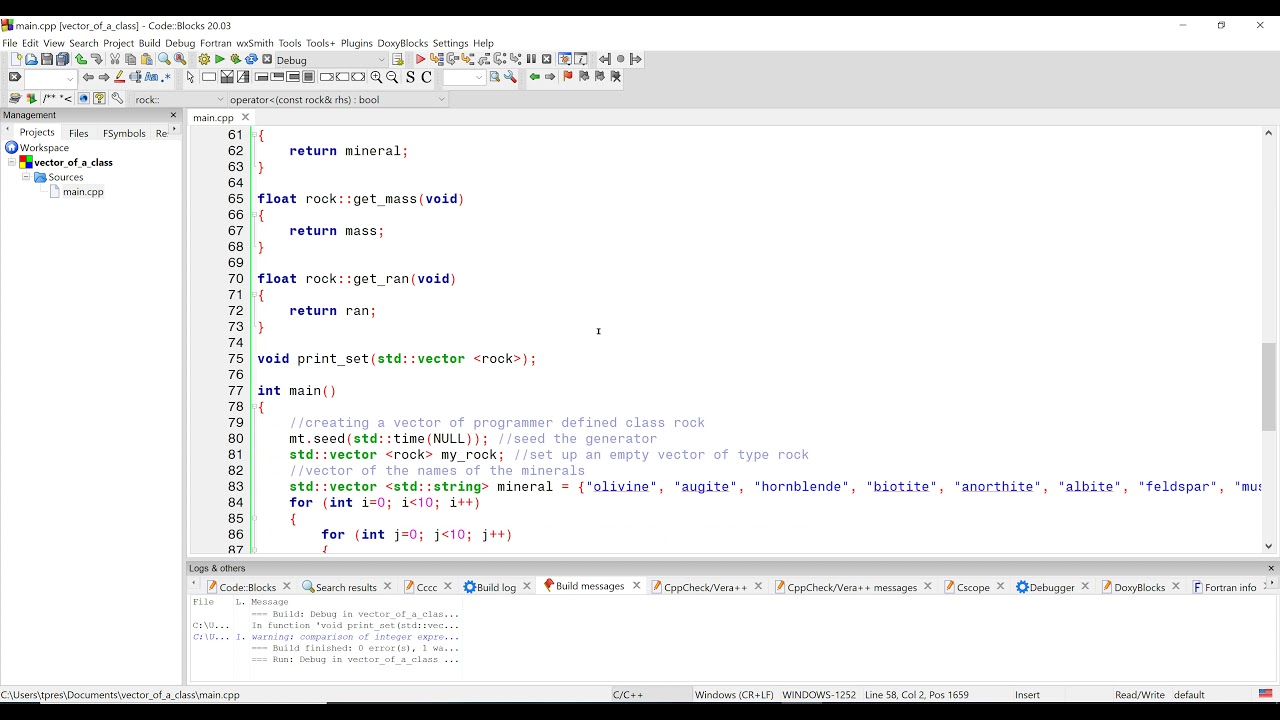Switch to the FSymbols tab
Image resolution: width=1280 pixels, height=720 pixels.
click(124, 133)
